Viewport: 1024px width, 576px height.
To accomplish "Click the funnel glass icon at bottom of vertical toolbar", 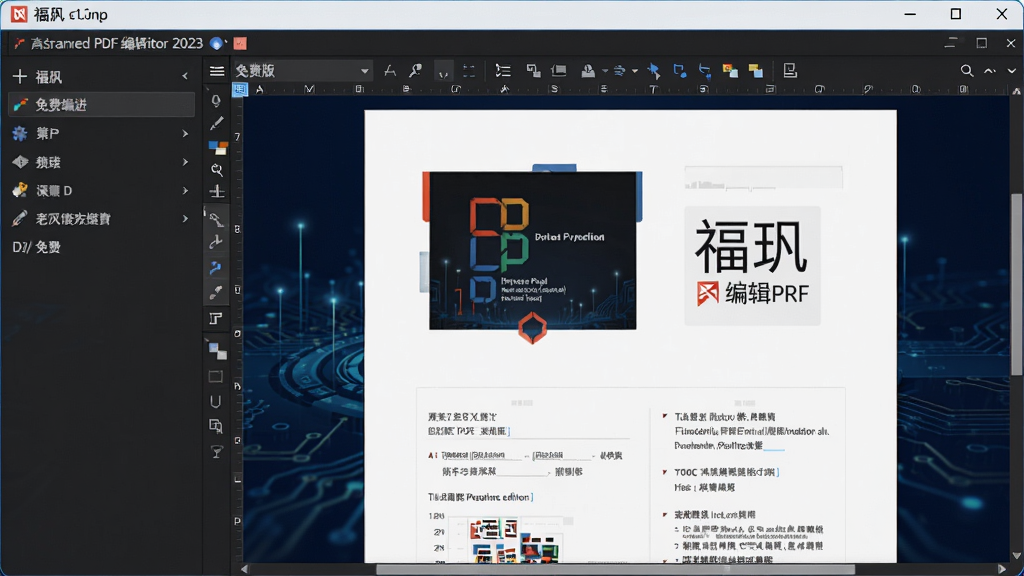I will click(216, 452).
